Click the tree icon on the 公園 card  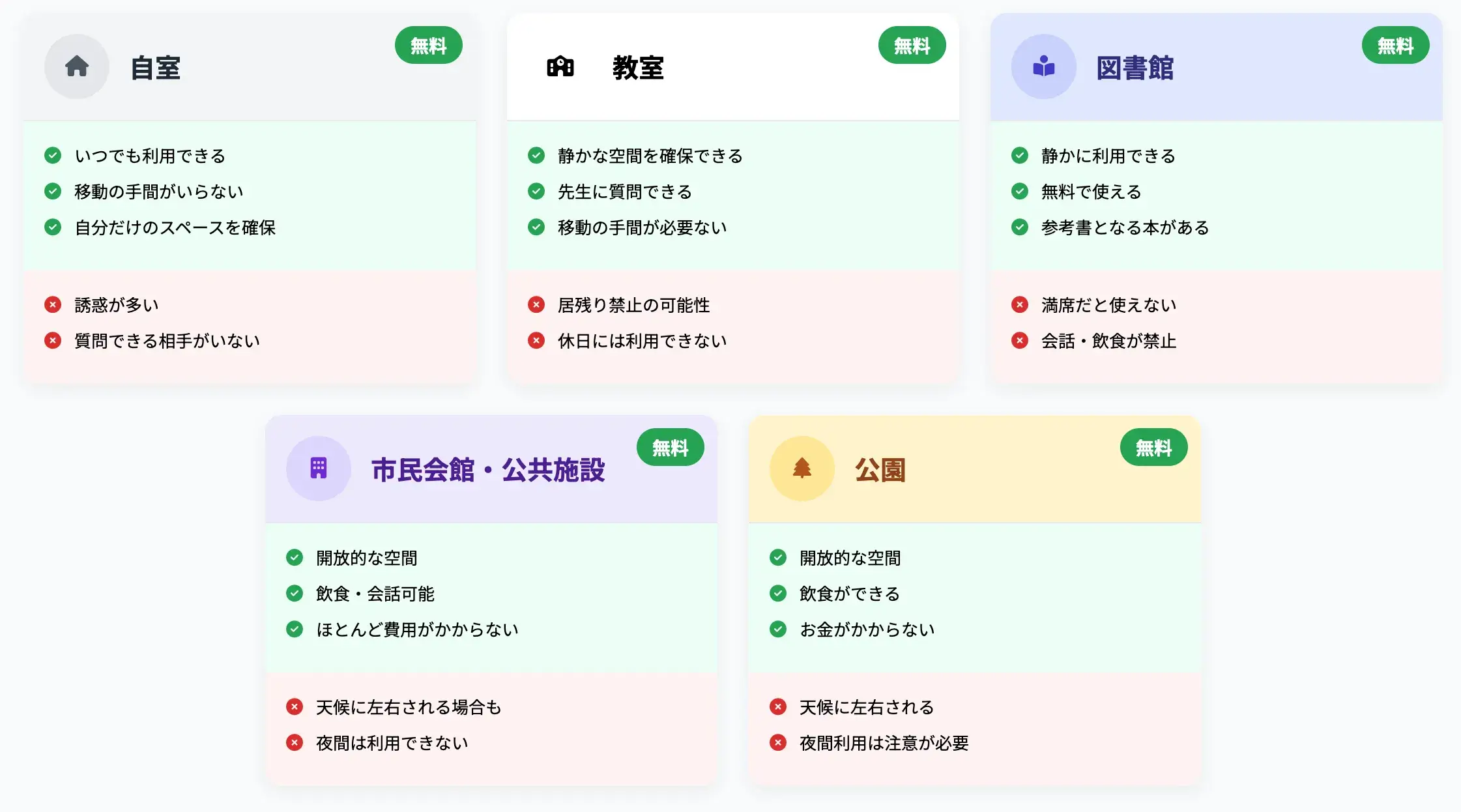pyautogui.click(x=802, y=468)
